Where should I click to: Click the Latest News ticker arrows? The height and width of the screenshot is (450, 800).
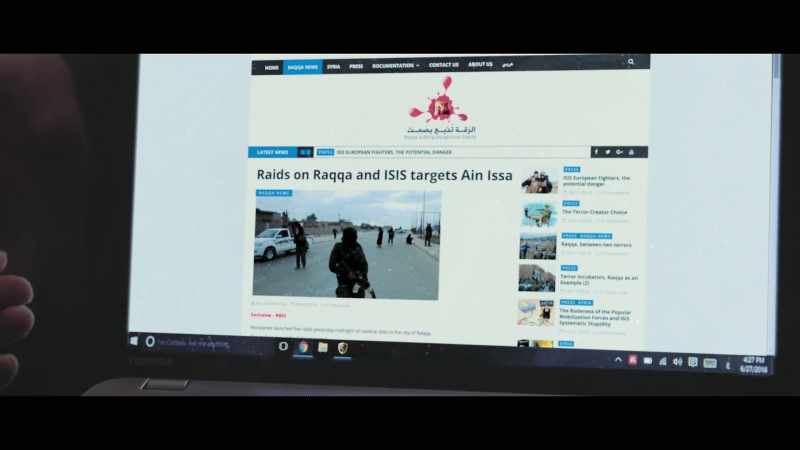click(x=305, y=152)
